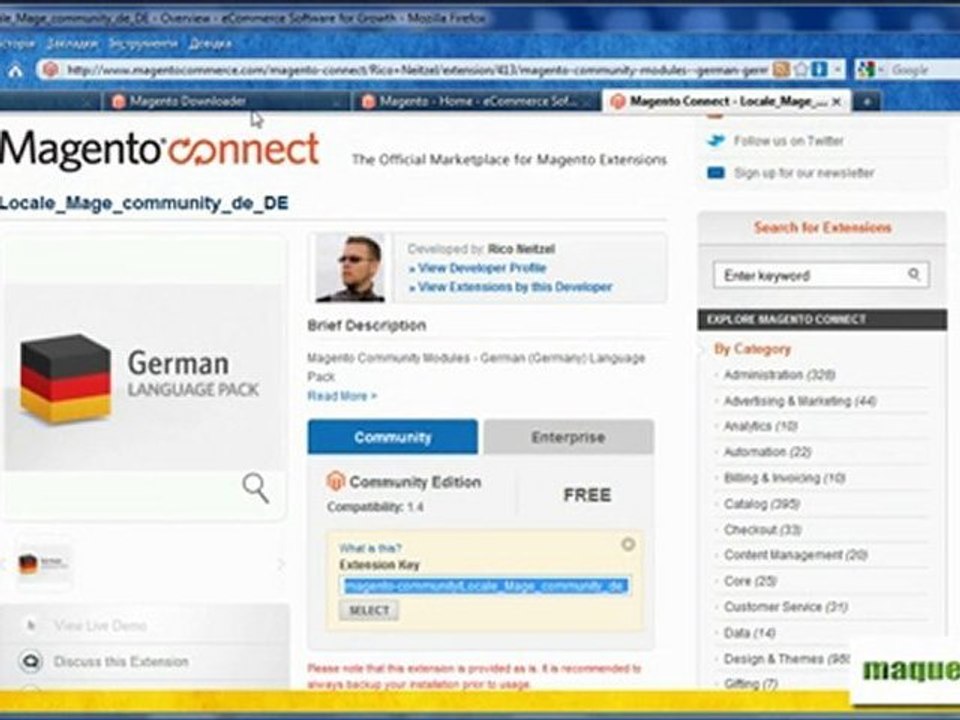The width and height of the screenshot is (960, 720).
Task: Open the Analytics category
Action: (x=760, y=426)
